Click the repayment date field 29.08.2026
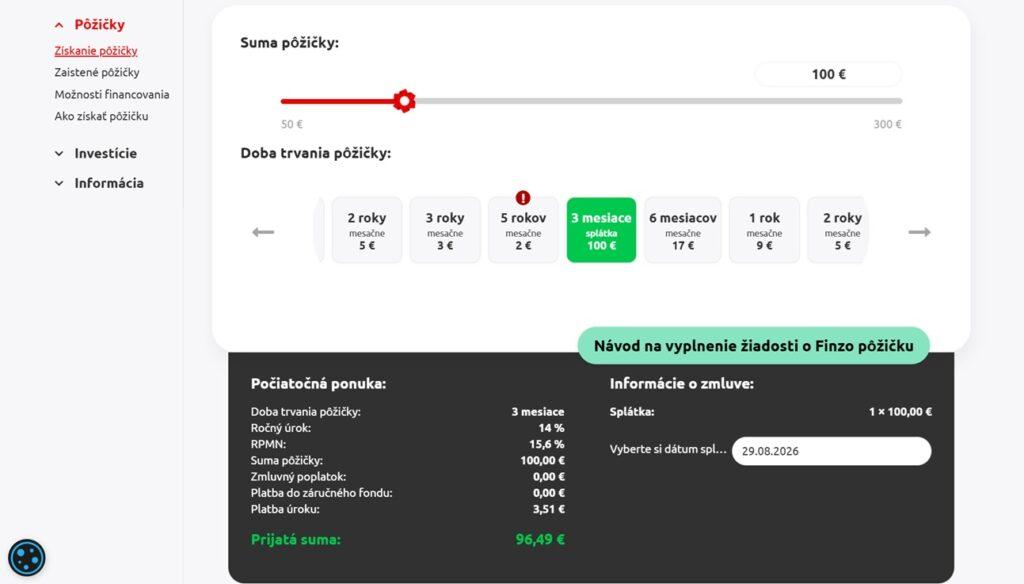Viewport: 1024px width, 584px height. coord(831,451)
